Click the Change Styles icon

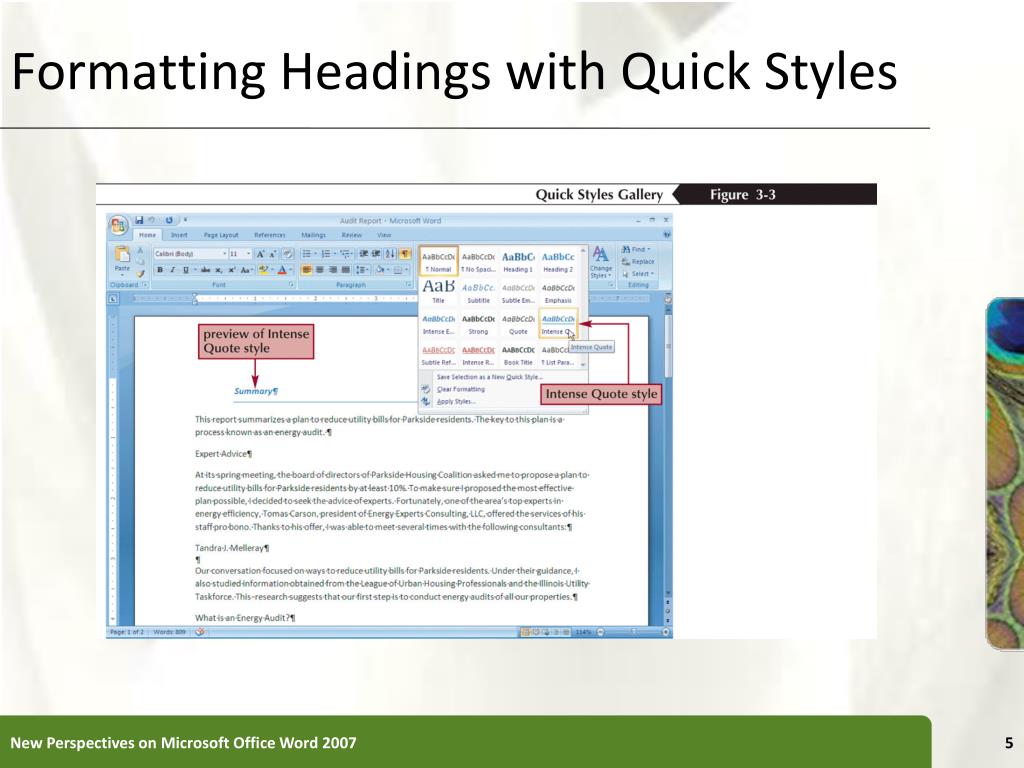[x=601, y=254]
